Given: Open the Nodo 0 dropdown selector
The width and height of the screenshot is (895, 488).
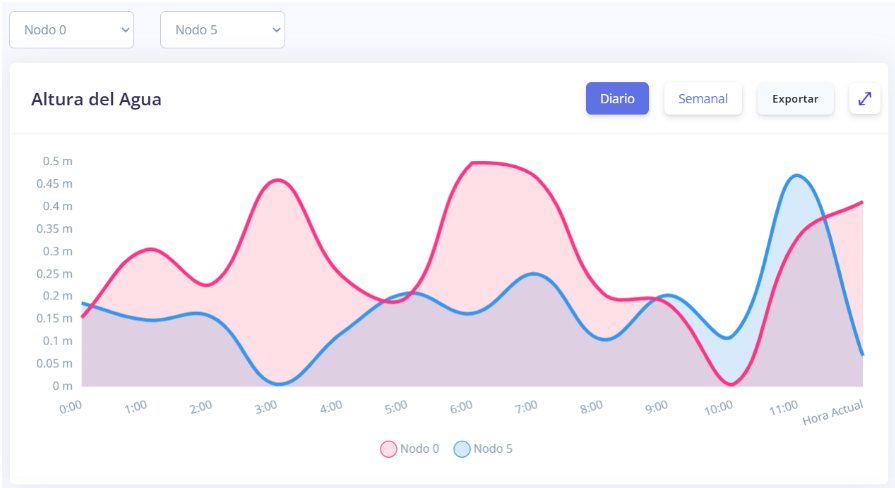Looking at the screenshot, I should click(x=71, y=30).
